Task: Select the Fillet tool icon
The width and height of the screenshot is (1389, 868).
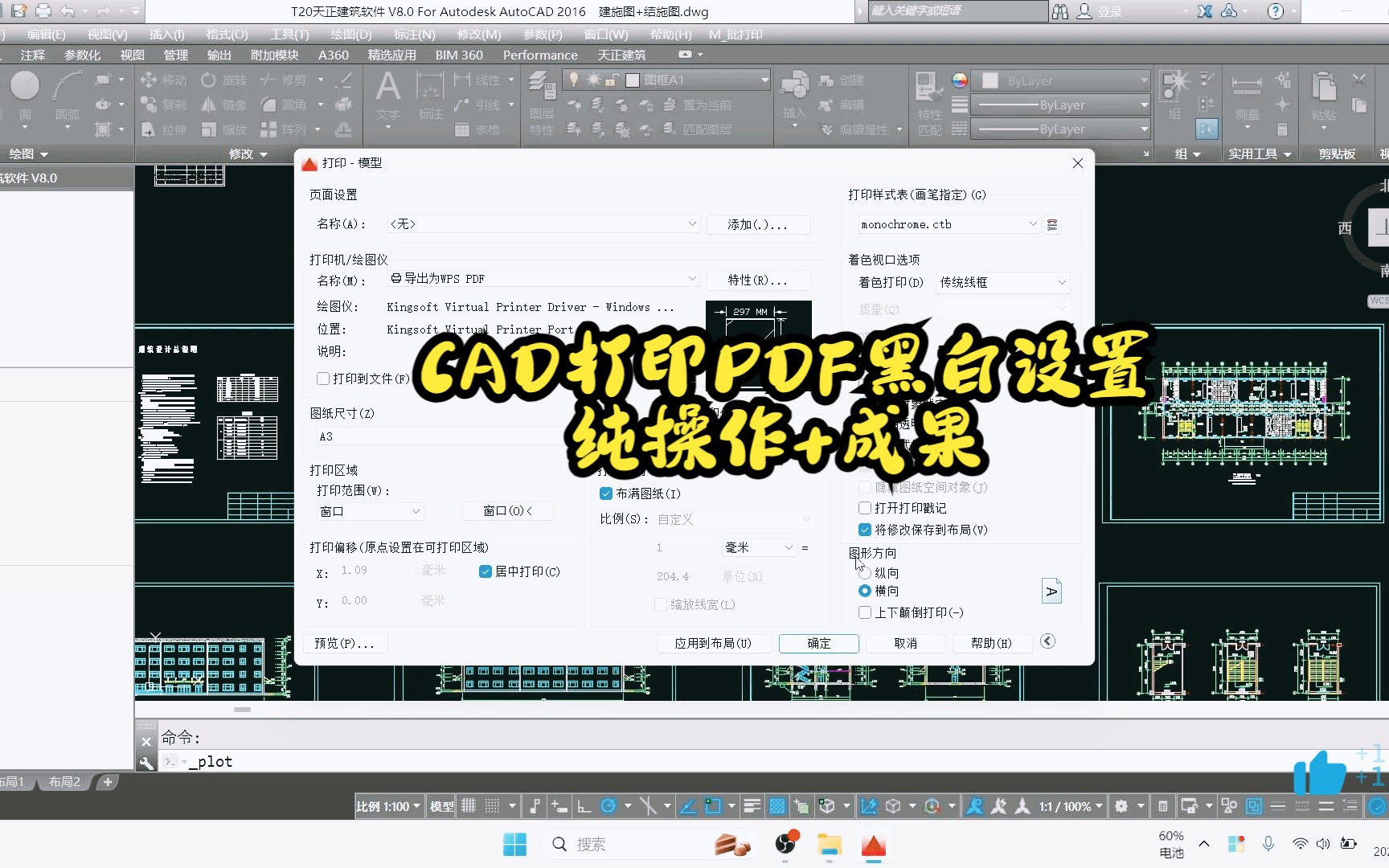Action: coord(268,104)
